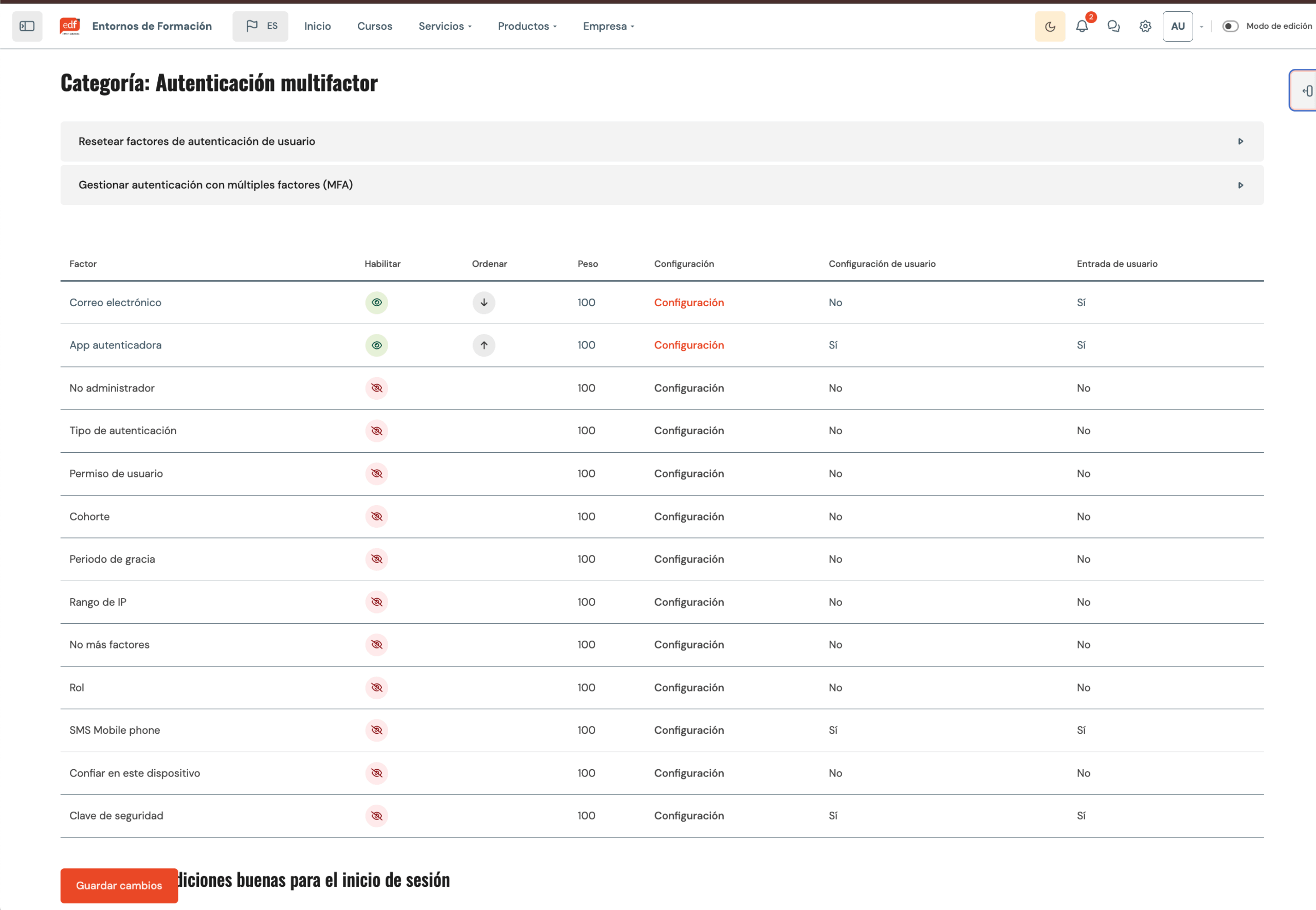The height and width of the screenshot is (910, 1316).
Task: Open Cohorte Configuración link
Action: tap(689, 516)
